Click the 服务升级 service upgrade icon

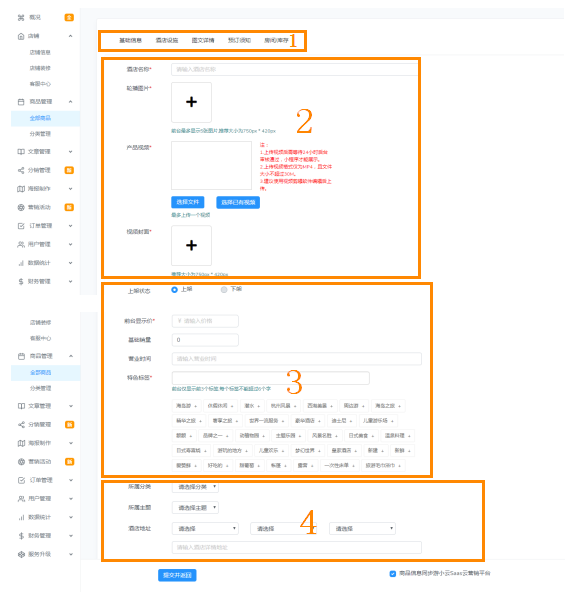click(21, 554)
